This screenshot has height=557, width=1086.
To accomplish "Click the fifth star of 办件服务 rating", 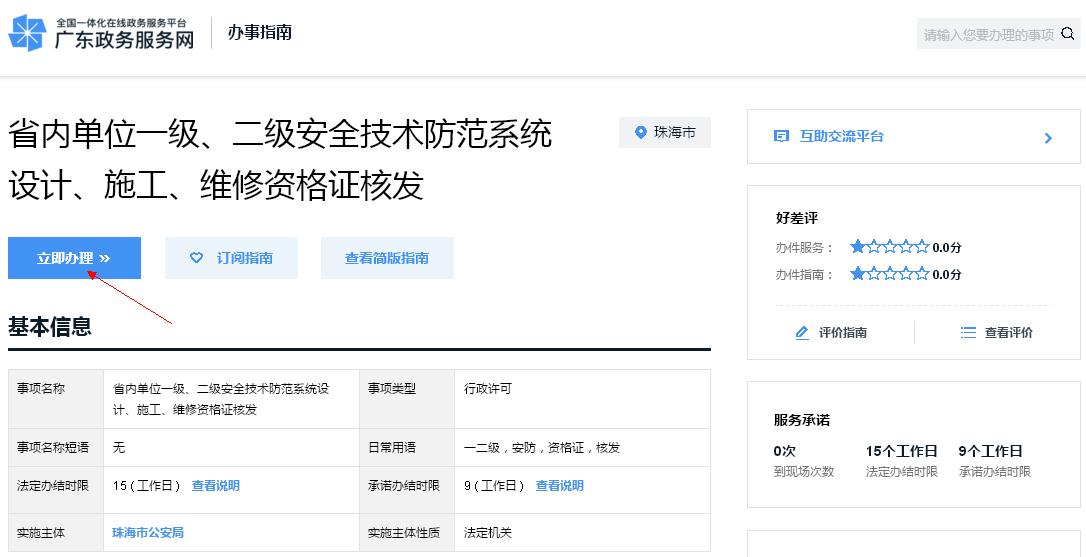I will pos(921,246).
